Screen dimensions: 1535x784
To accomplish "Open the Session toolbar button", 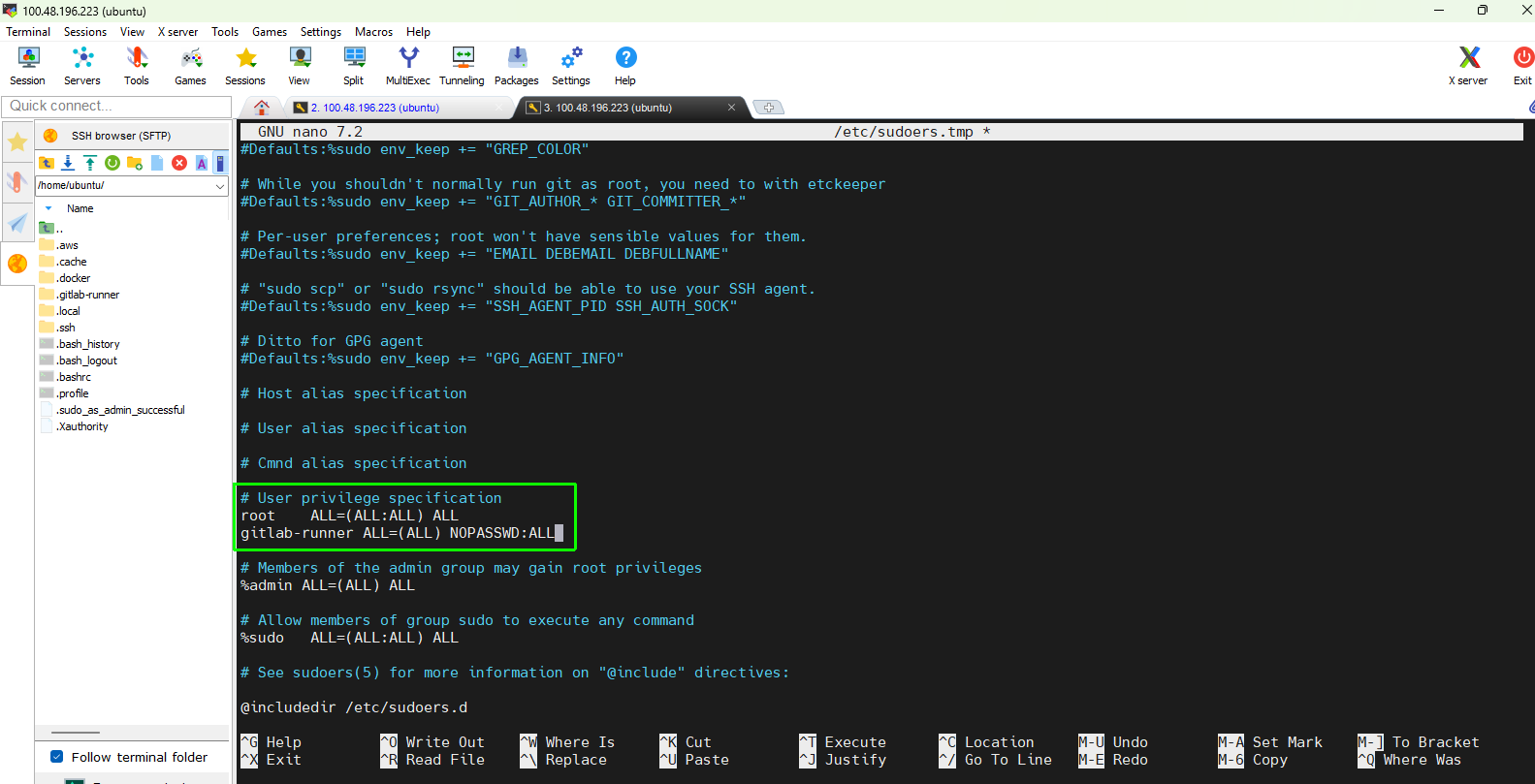I will [x=28, y=66].
